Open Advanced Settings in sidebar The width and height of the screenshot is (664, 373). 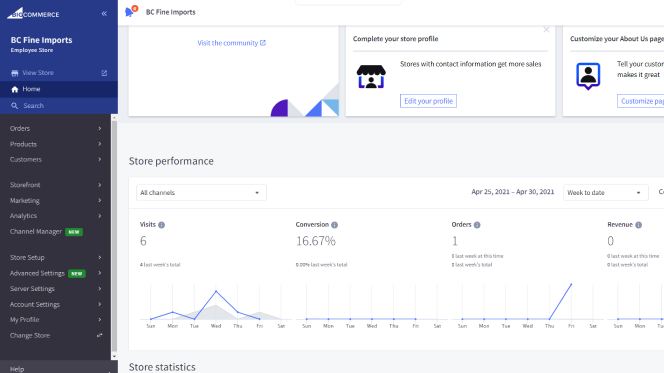(37, 273)
